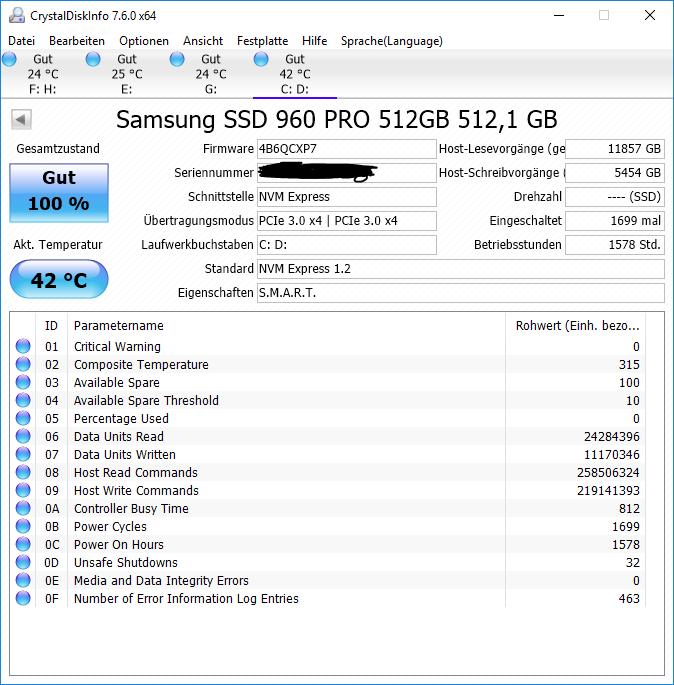Click the Firmware field 4B6QCXP7
The image size is (674, 685).
point(346,149)
